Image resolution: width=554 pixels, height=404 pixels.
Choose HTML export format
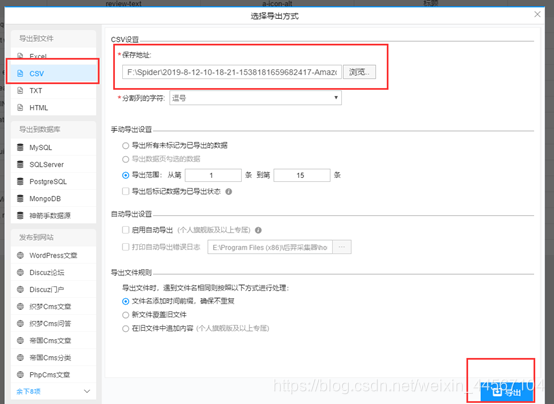[53, 107]
